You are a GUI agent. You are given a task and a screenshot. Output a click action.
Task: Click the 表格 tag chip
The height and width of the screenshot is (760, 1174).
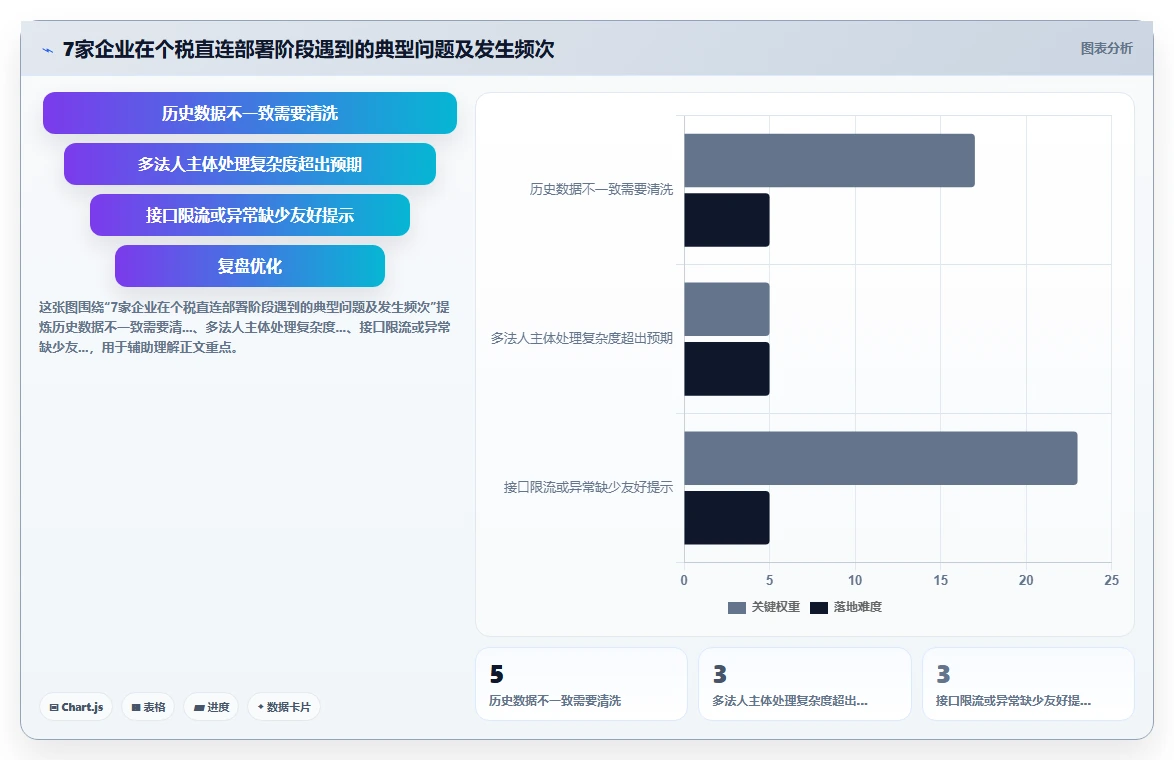click(147, 707)
